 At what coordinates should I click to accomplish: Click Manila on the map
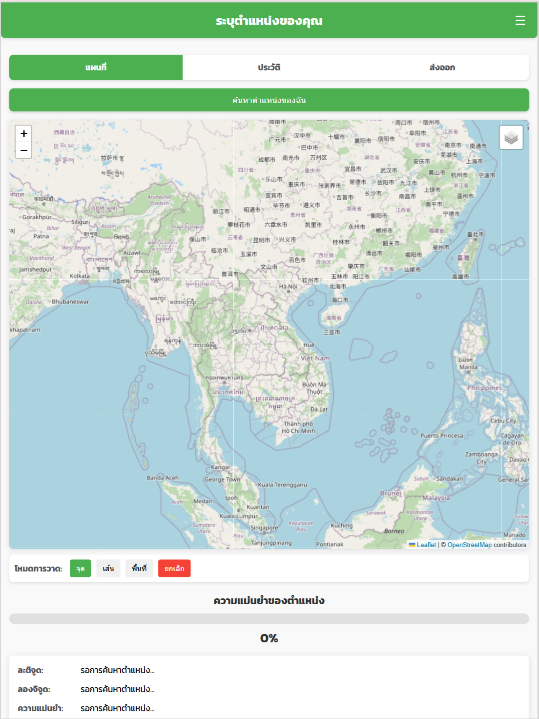(x=468, y=367)
